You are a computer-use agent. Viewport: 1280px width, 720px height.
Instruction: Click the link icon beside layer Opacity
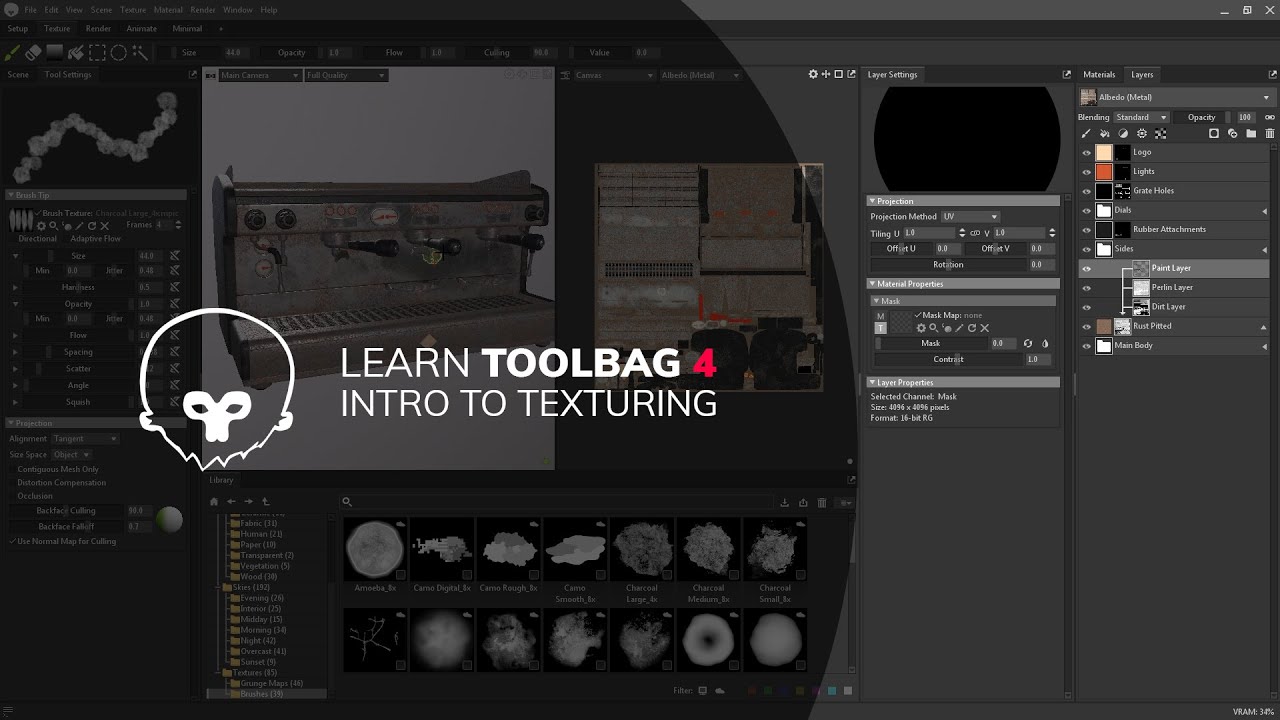(x=1270, y=117)
